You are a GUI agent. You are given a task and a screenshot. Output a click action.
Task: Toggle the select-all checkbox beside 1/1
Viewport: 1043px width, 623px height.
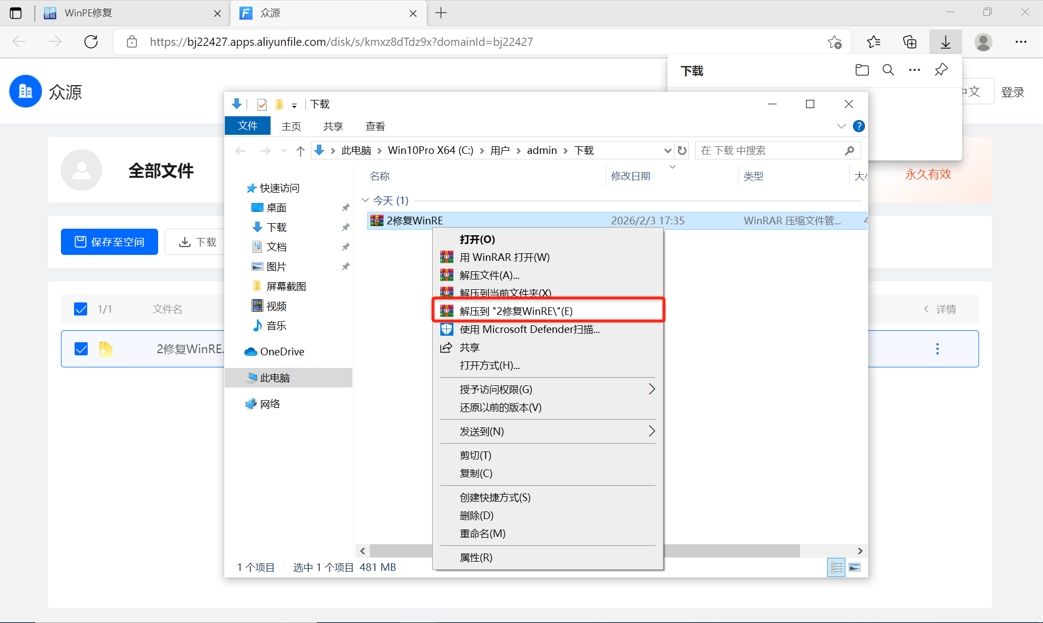pyautogui.click(x=81, y=309)
